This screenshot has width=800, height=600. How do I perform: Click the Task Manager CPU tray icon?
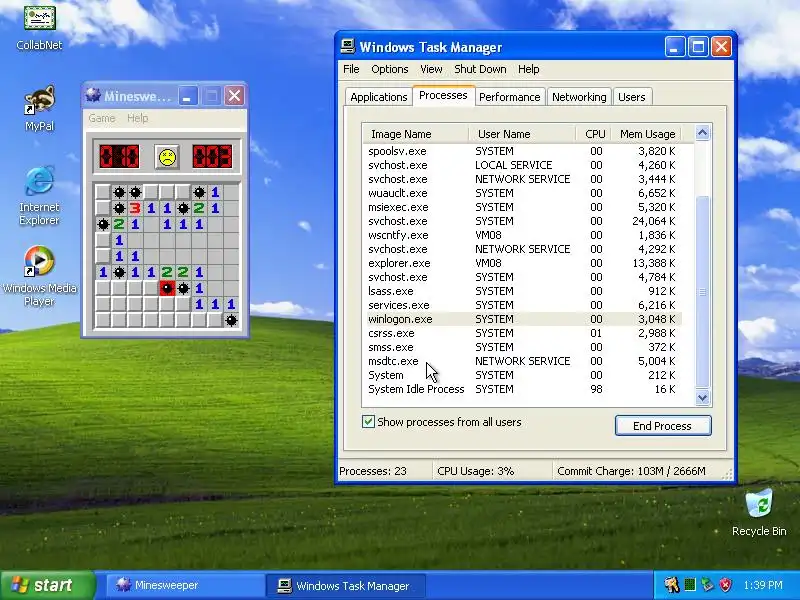[x=690, y=585]
